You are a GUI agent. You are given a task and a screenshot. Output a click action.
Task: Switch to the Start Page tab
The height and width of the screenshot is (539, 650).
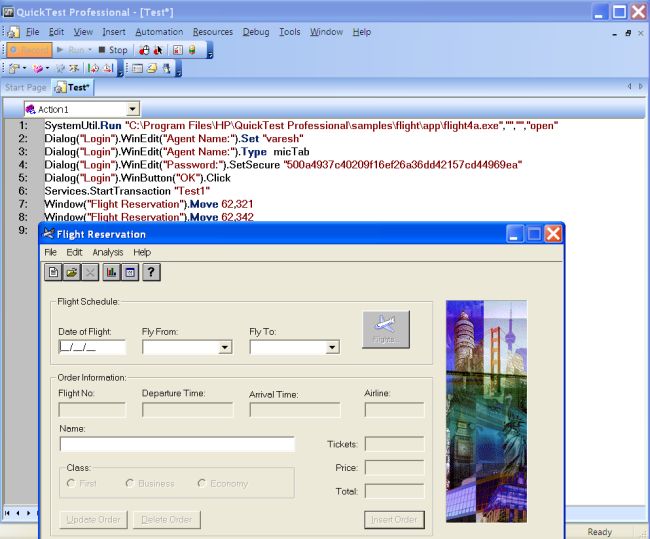tap(26, 87)
